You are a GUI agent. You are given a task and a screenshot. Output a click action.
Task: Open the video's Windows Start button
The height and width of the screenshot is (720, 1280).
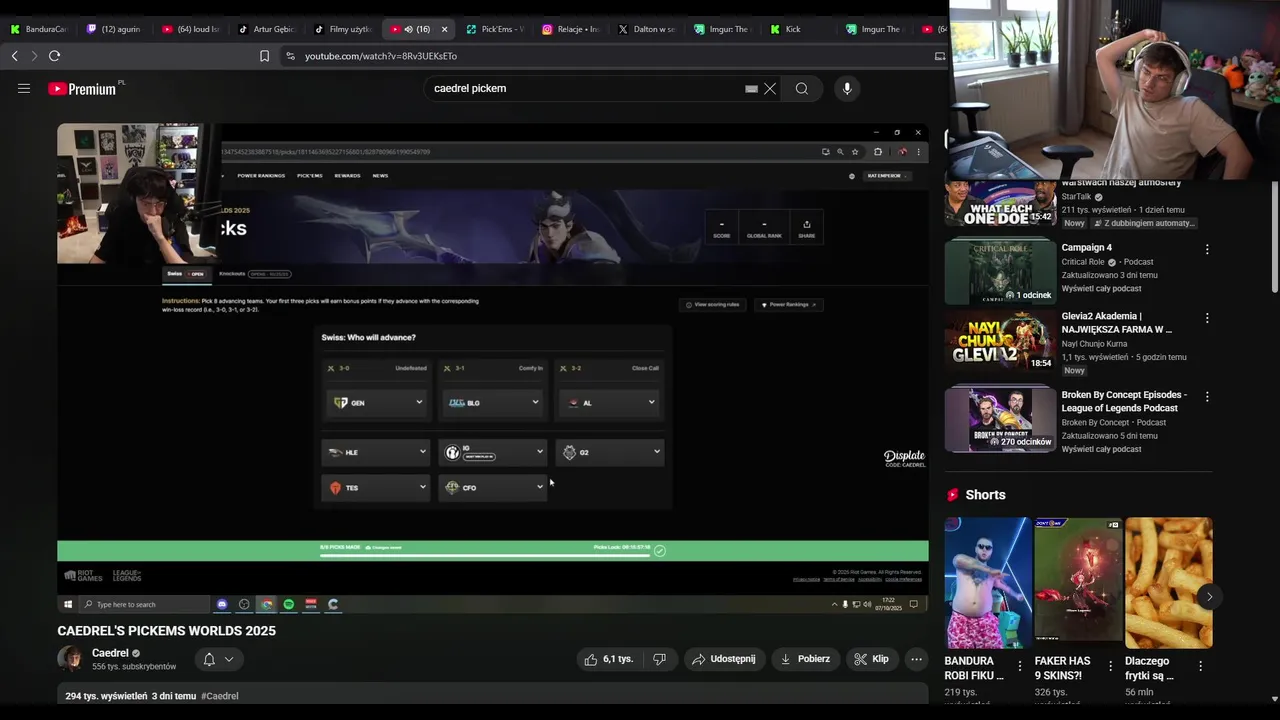[68, 604]
